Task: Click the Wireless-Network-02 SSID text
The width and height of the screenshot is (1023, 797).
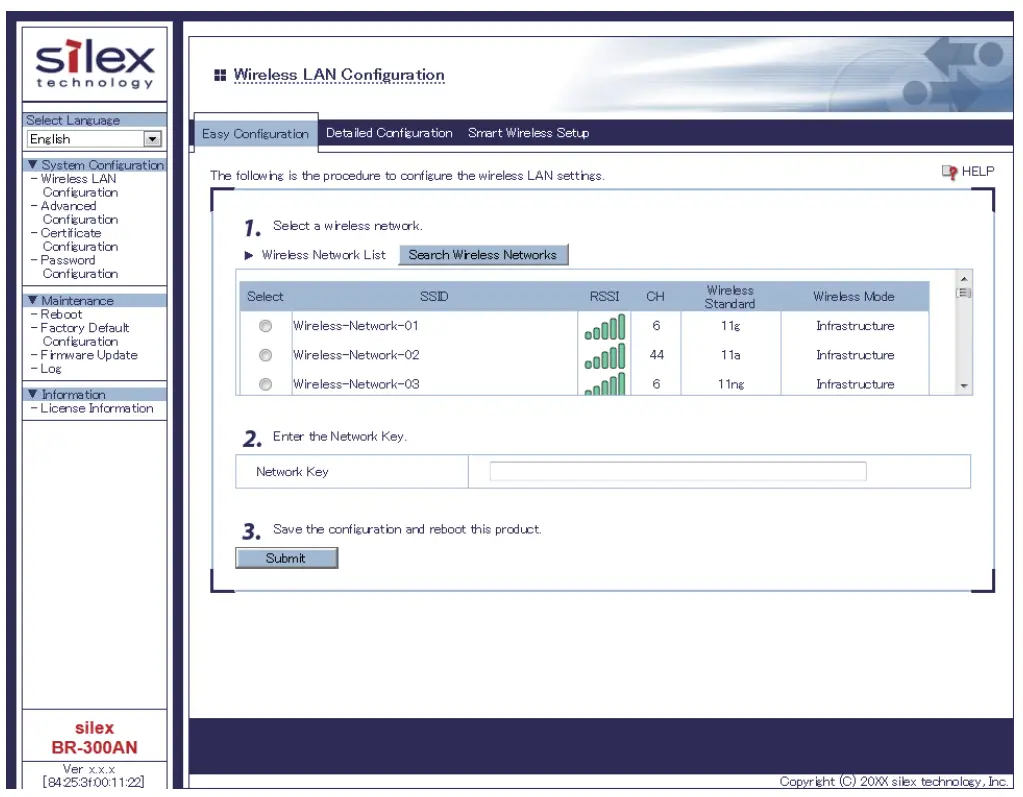Action: pos(356,355)
